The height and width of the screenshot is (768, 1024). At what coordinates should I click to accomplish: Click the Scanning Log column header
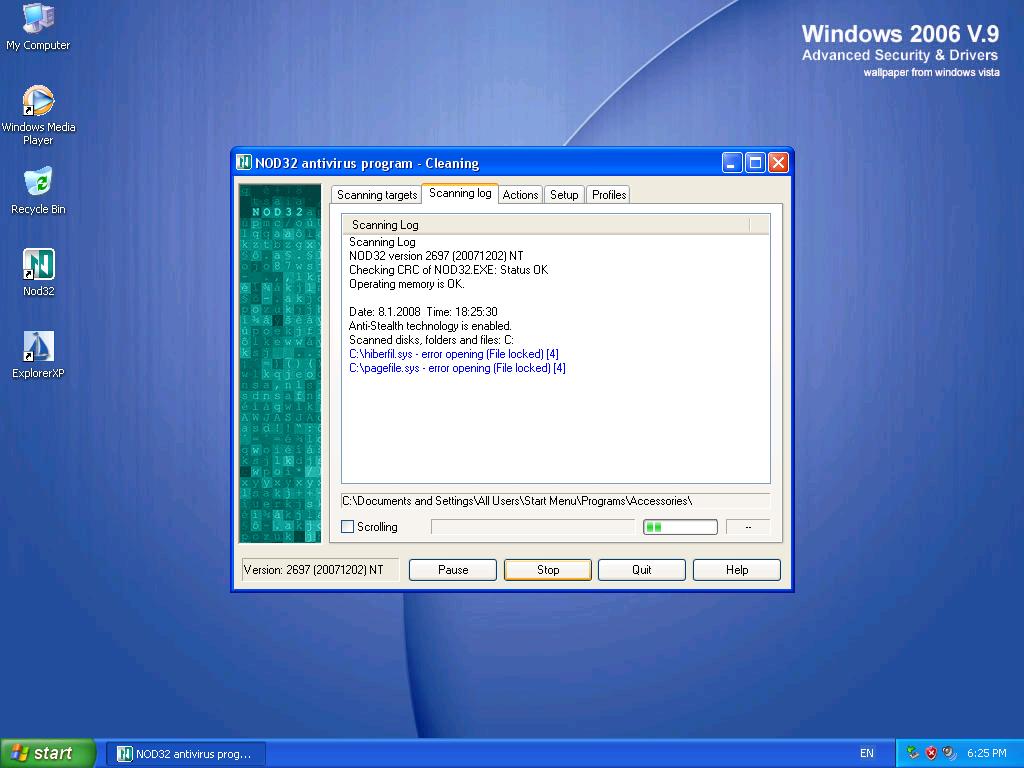546,225
